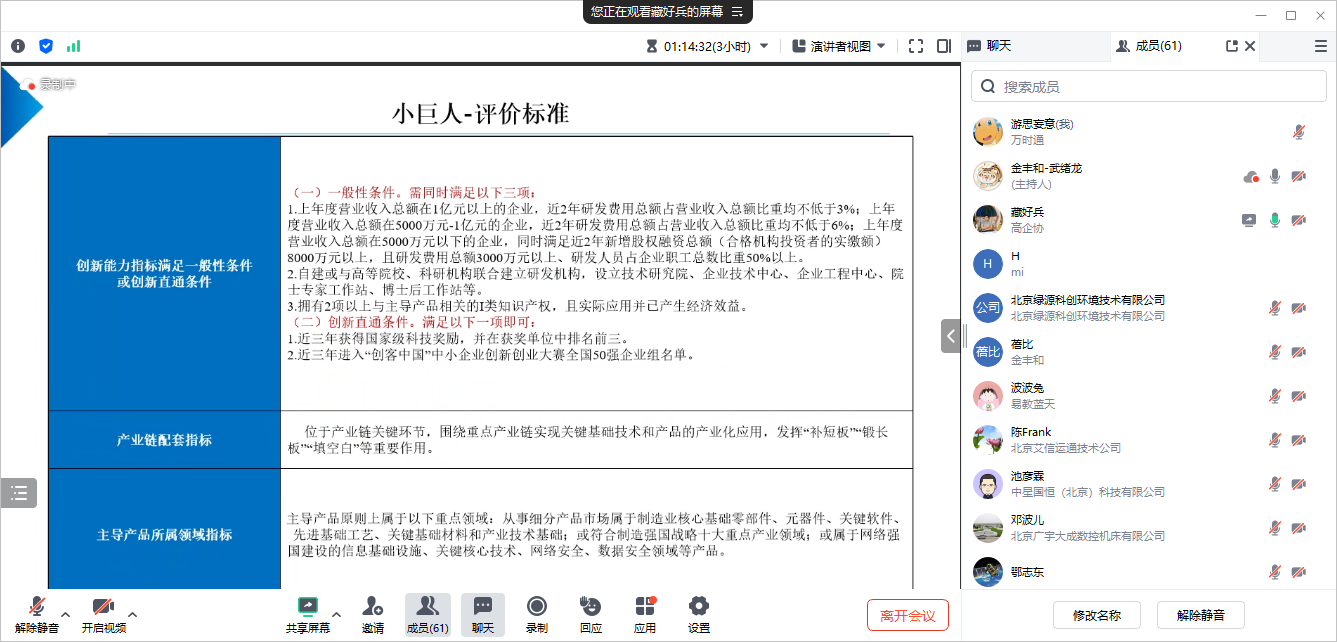Click avatar of 藏好兵
This screenshot has height=642, width=1337.
coord(988,220)
